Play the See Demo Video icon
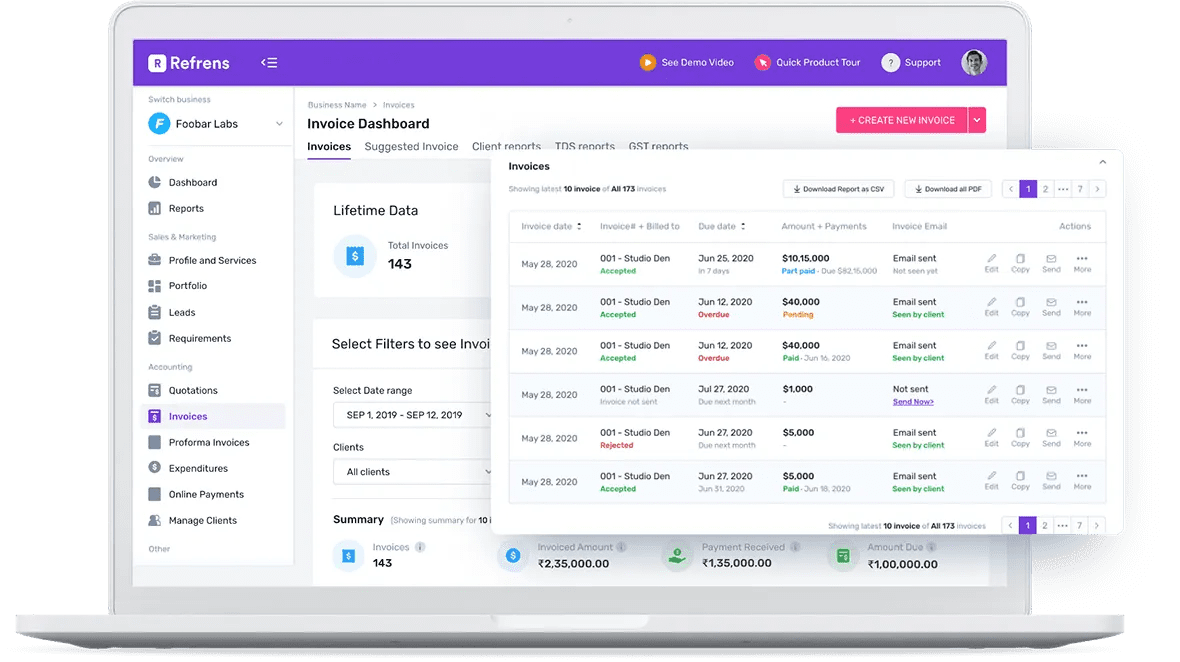Image resolution: width=1180 pixels, height=662 pixels. point(648,63)
